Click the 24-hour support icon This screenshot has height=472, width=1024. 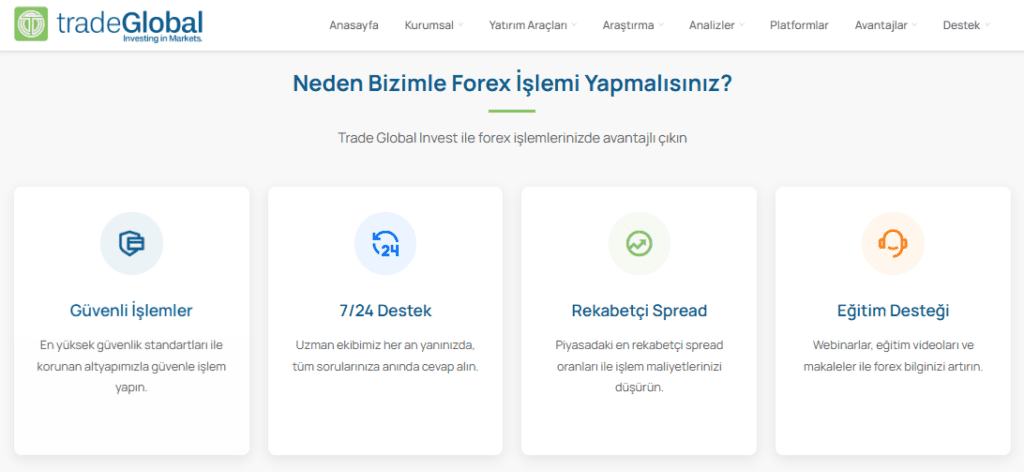coord(385,244)
